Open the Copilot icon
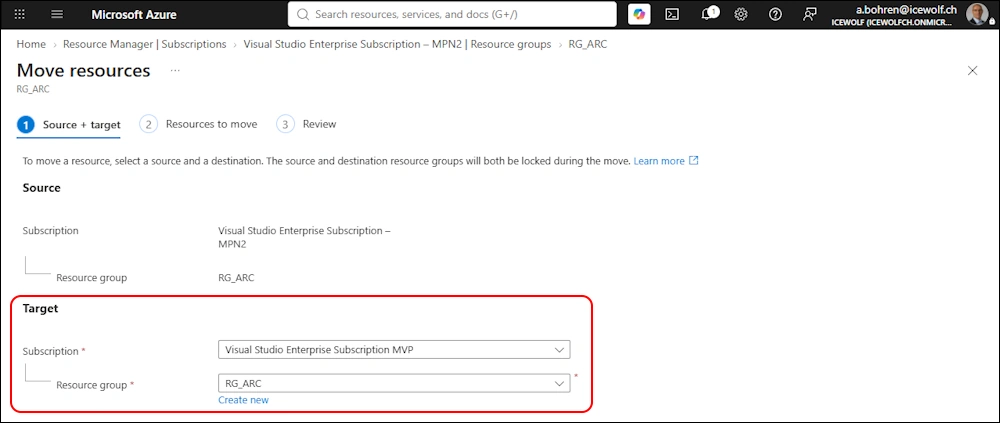This screenshot has width=1000, height=423. click(x=639, y=14)
